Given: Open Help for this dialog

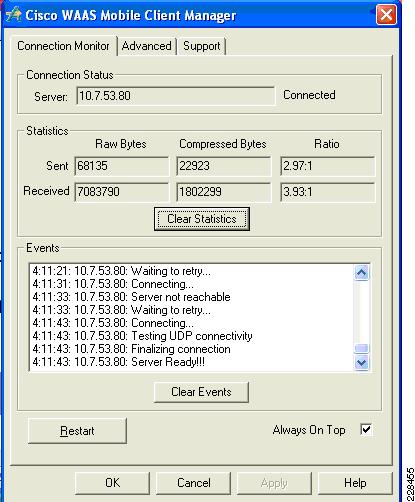Looking at the screenshot, I should coord(355,483).
